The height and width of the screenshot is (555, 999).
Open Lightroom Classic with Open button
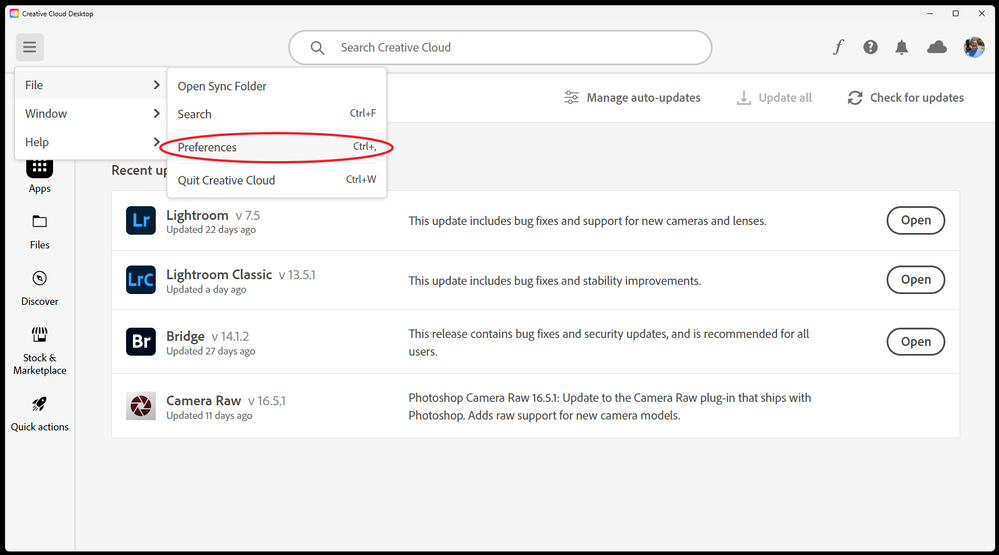click(x=916, y=280)
